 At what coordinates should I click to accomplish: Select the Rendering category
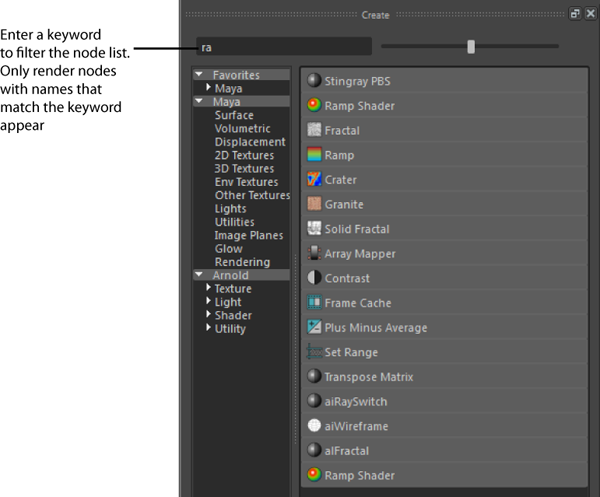tap(242, 262)
